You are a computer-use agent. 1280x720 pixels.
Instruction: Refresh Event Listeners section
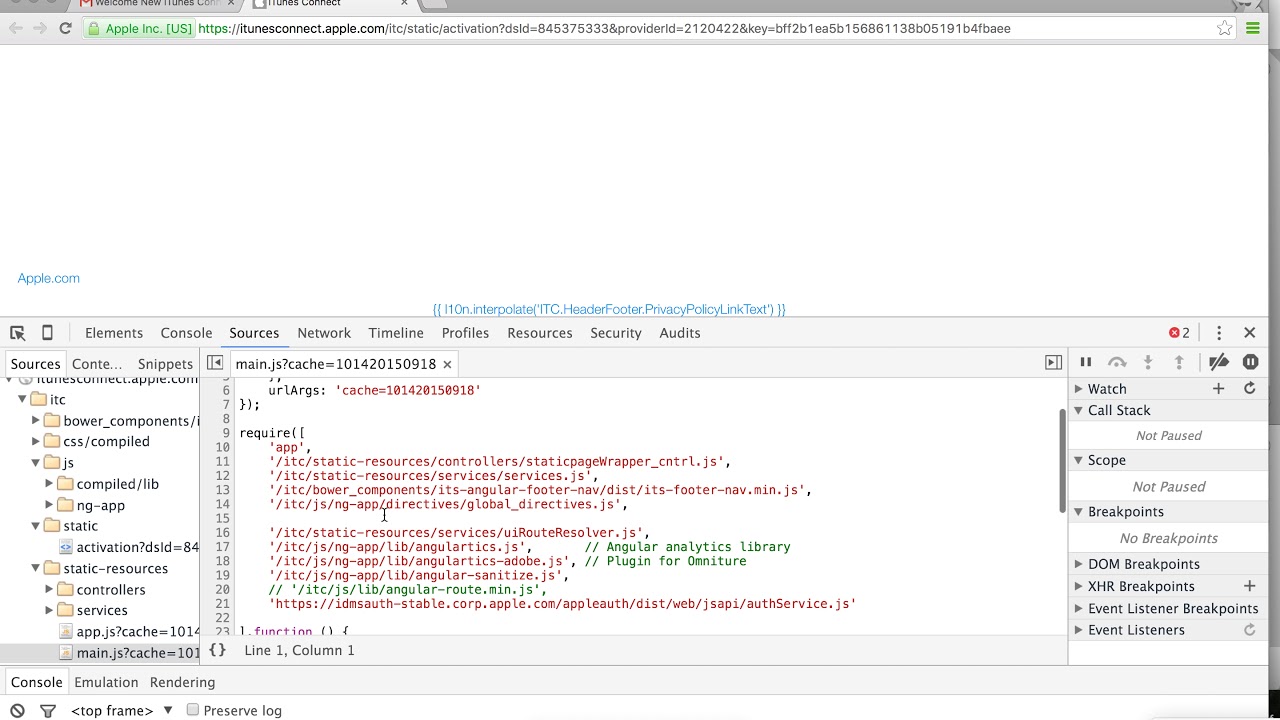1249,630
